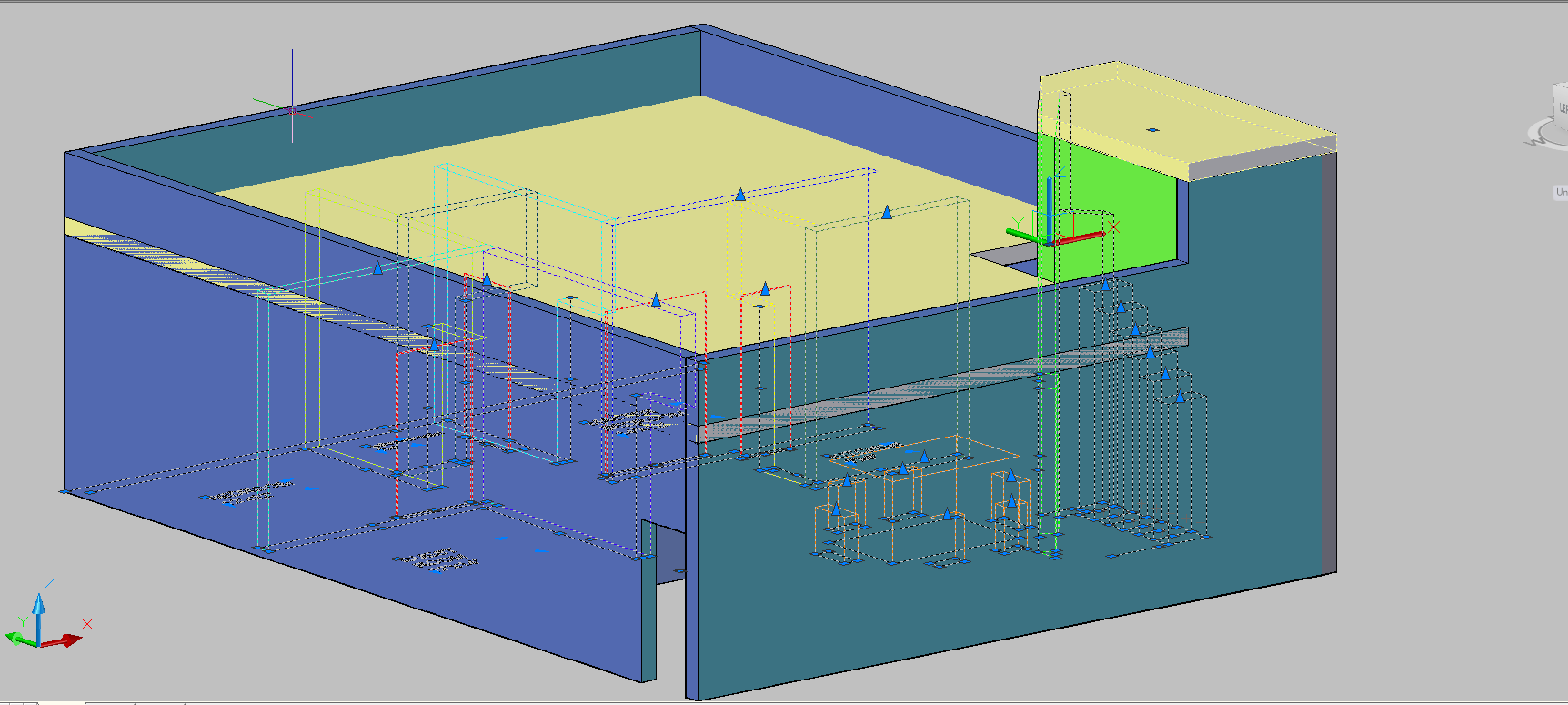Click the highlighted layout tab at bottom-left
Viewport: 1568px width, 705px height.
coord(62,702)
